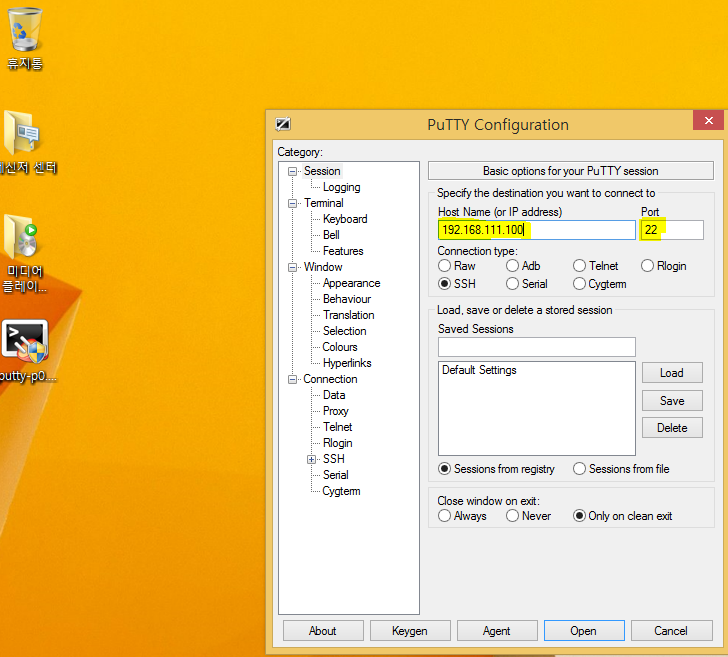Open the Bell settings category
The image size is (728, 657).
[x=331, y=235]
